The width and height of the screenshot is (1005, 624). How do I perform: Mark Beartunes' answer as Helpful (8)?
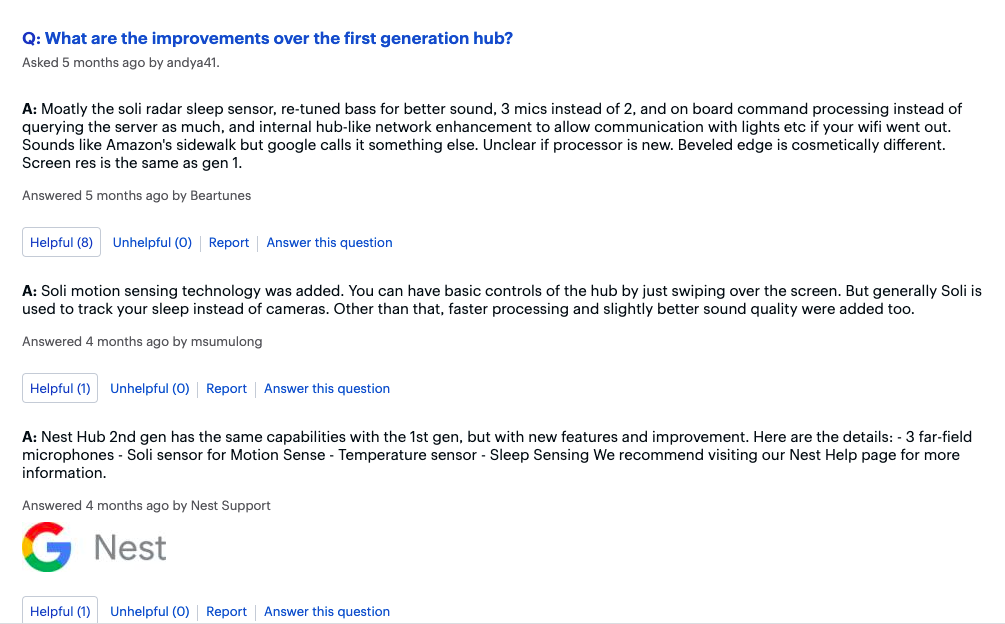pyautogui.click(x=62, y=242)
